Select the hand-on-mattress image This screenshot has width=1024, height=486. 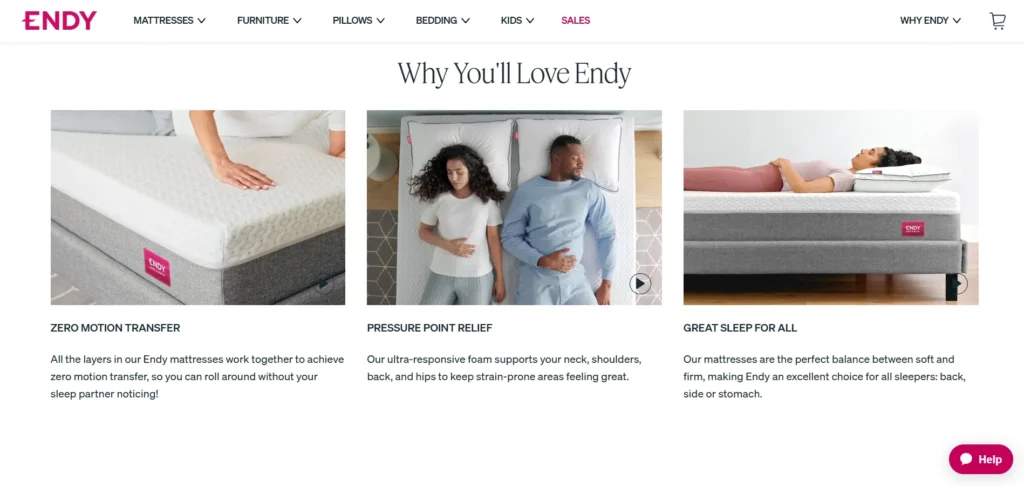pos(198,207)
